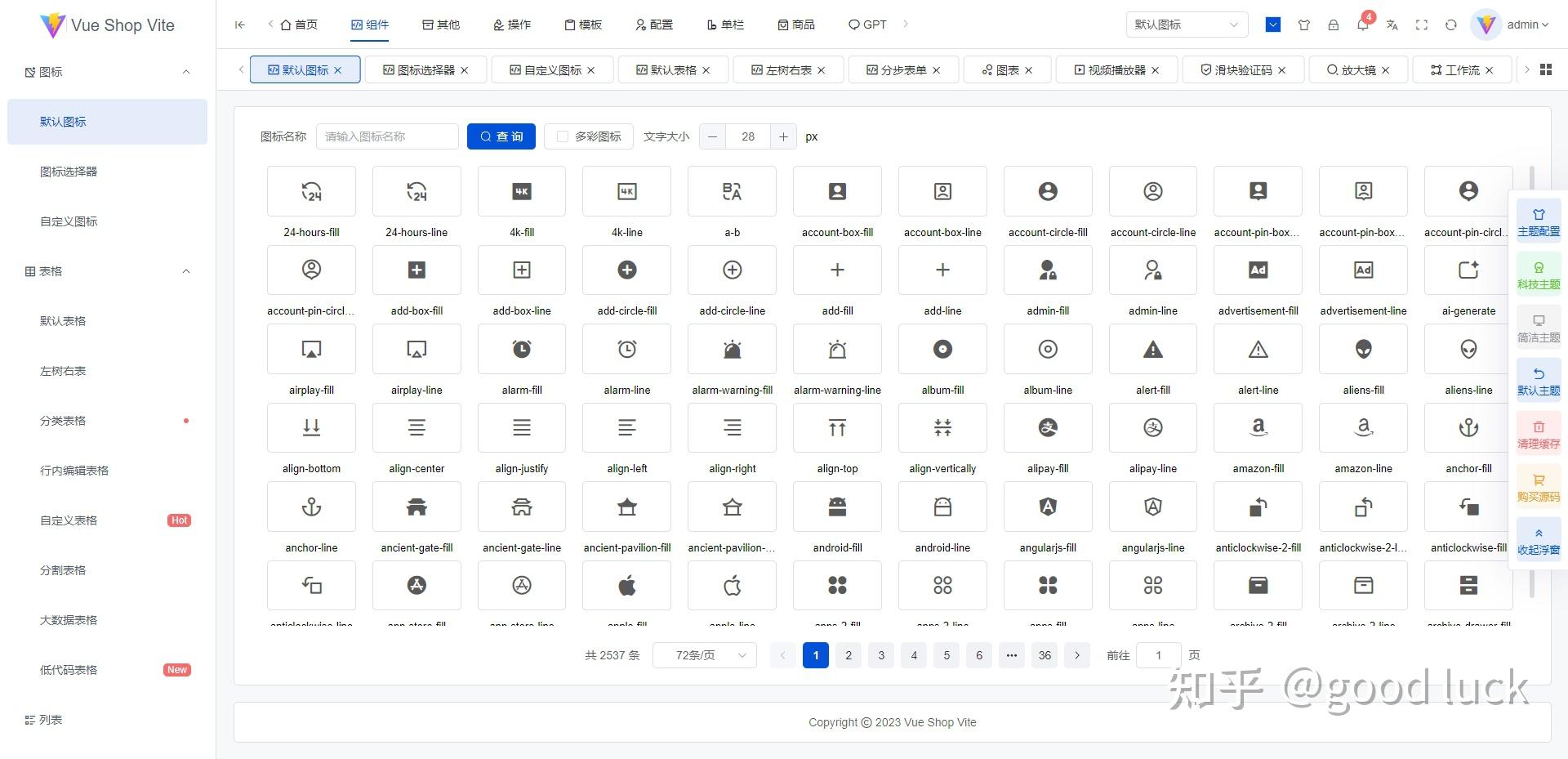This screenshot has height=759, width=1568.
Task: Click the next page arrow
Action: 1077,655
